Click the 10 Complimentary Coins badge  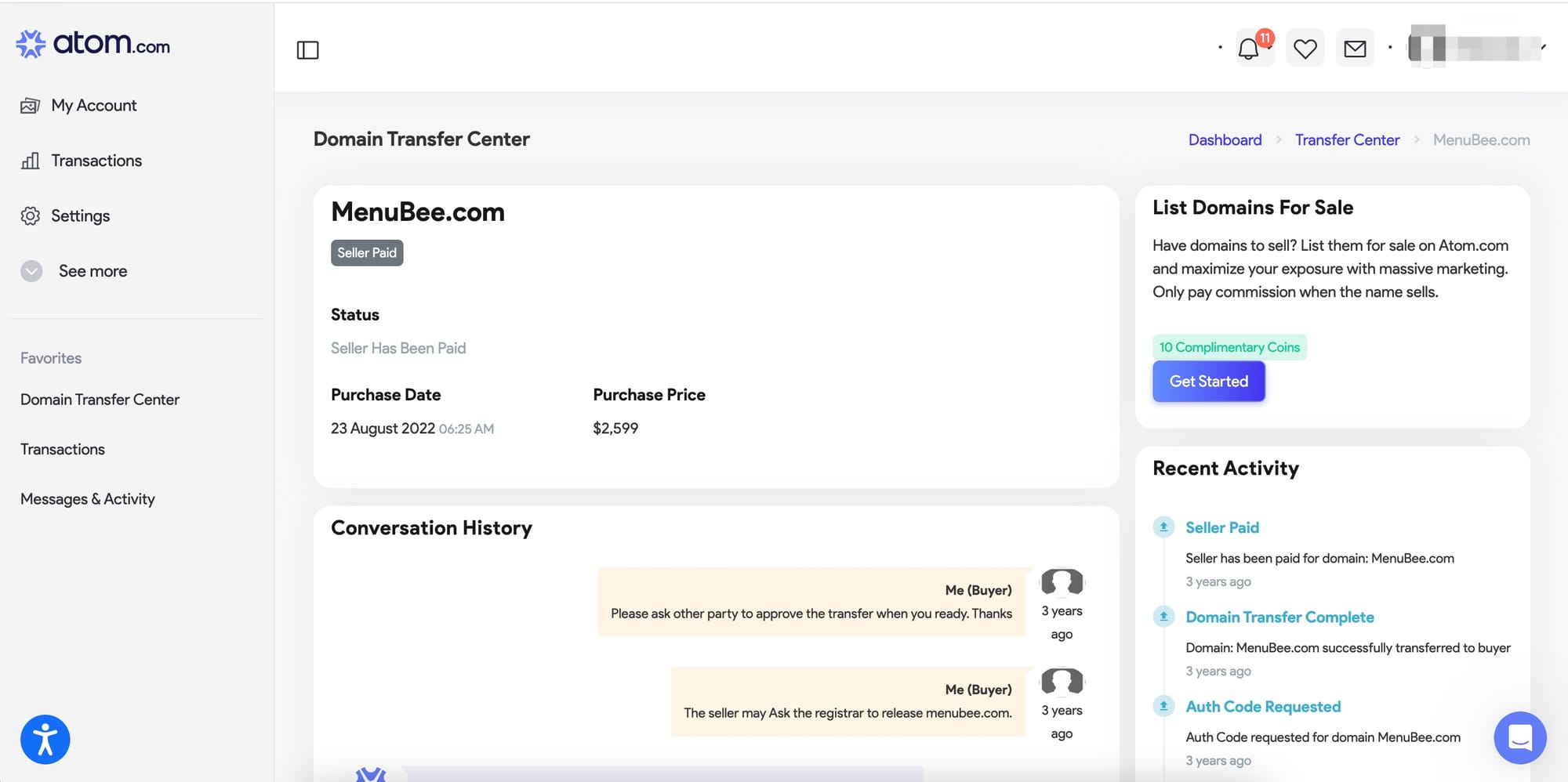1229,347
